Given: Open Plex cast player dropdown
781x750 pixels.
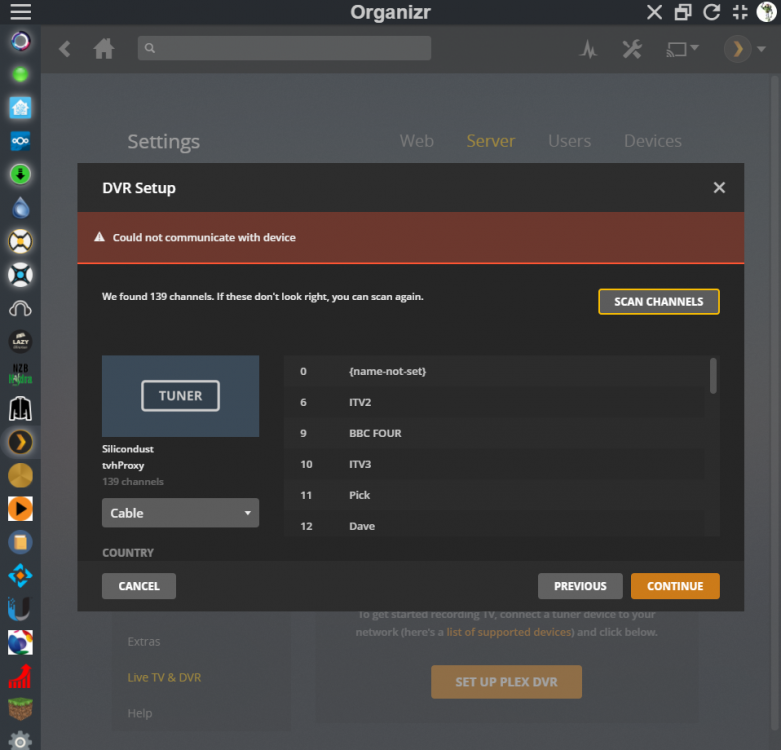Looking at the screenshot, I should [682, 49].
